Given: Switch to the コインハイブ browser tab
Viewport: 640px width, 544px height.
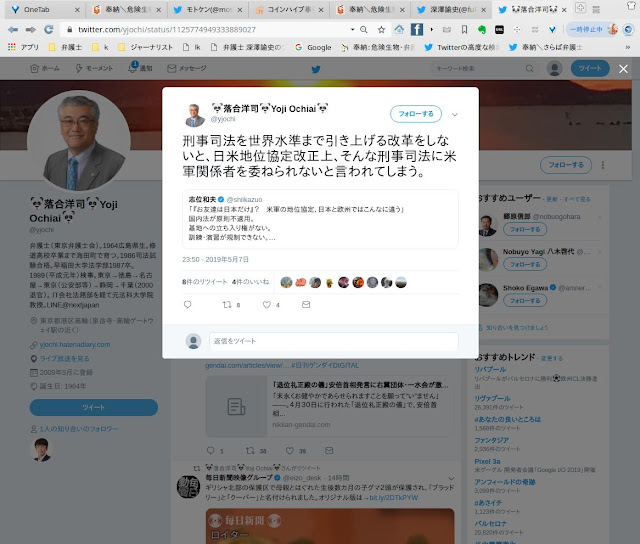Looking at the screenshot, I should [289, 9].
